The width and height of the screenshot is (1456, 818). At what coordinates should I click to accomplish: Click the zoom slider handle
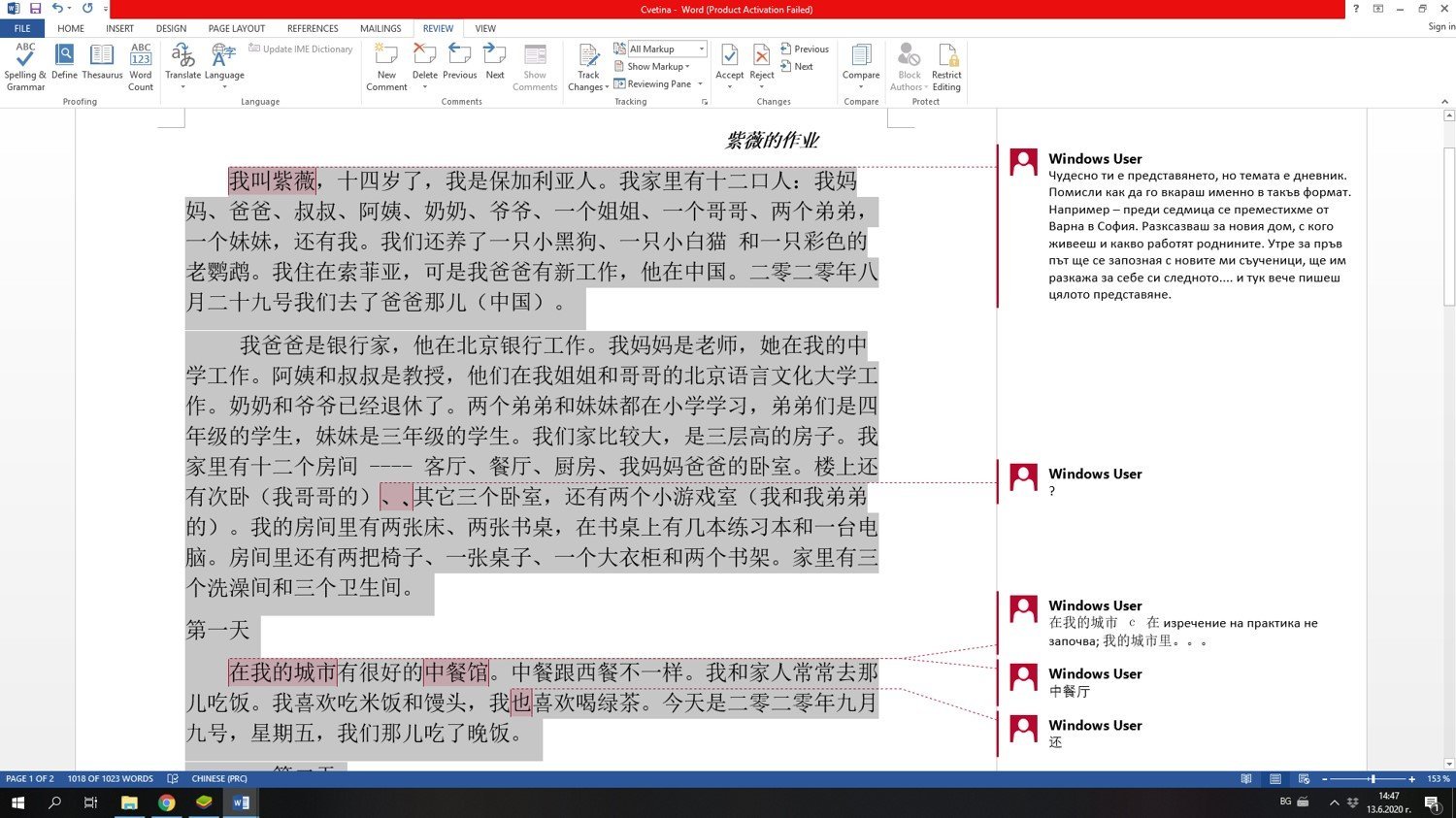click(1373, 779)
